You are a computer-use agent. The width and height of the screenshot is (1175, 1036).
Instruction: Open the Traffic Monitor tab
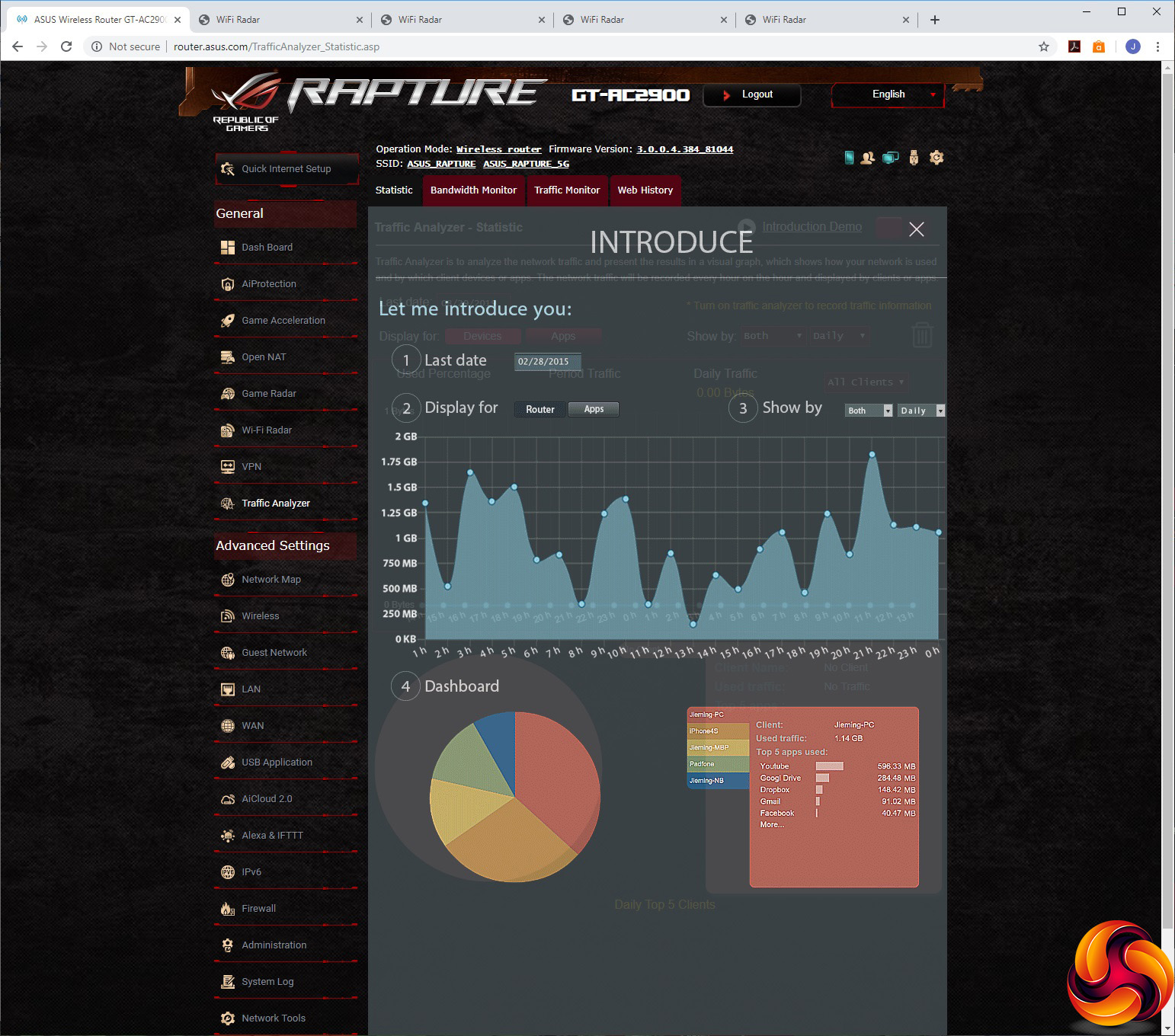[x=567, y=190]
